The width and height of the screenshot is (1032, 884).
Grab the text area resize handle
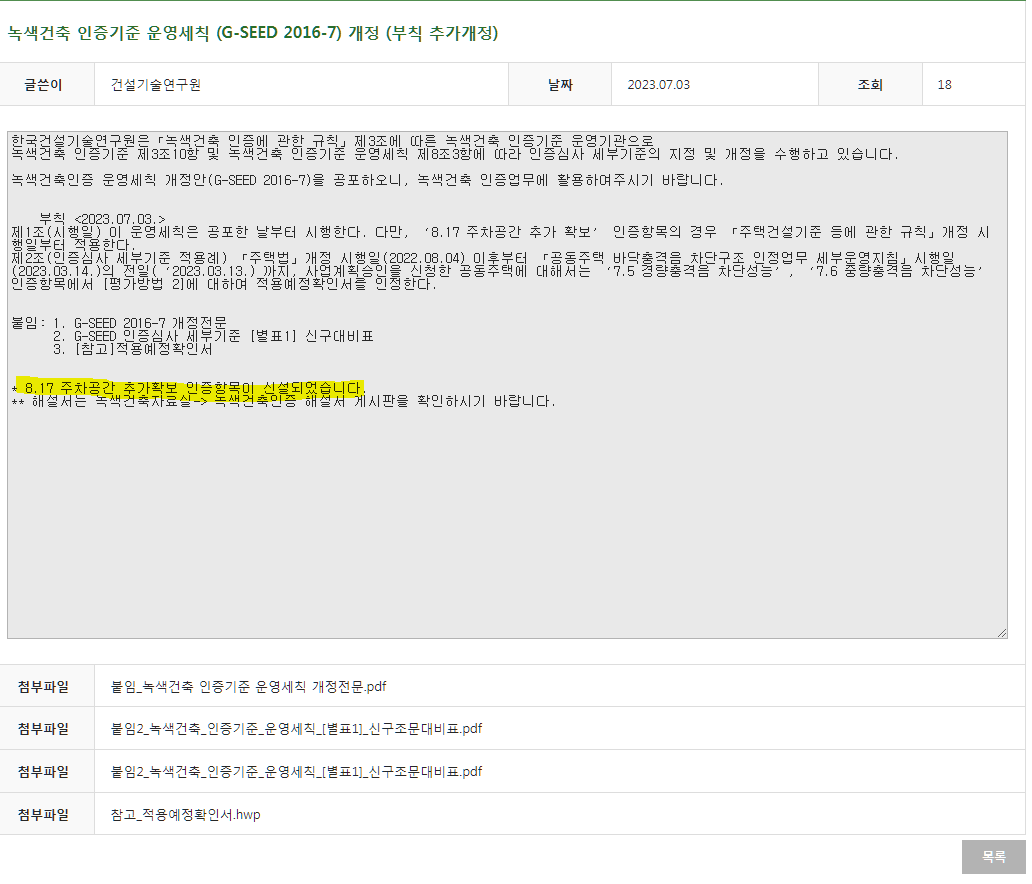(x=1002, y=633)
